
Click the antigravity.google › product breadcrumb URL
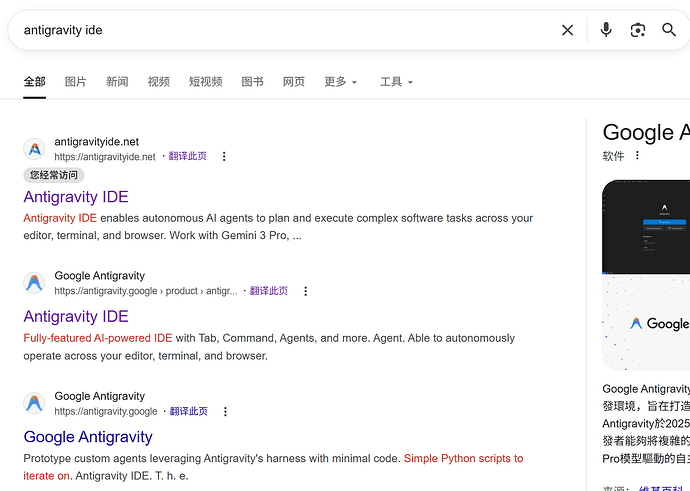(146, 291)
